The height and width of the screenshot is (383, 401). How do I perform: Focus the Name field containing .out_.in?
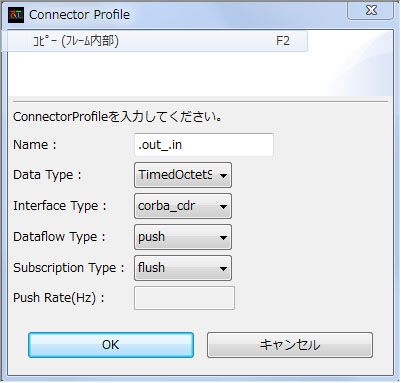coord(204,145)
